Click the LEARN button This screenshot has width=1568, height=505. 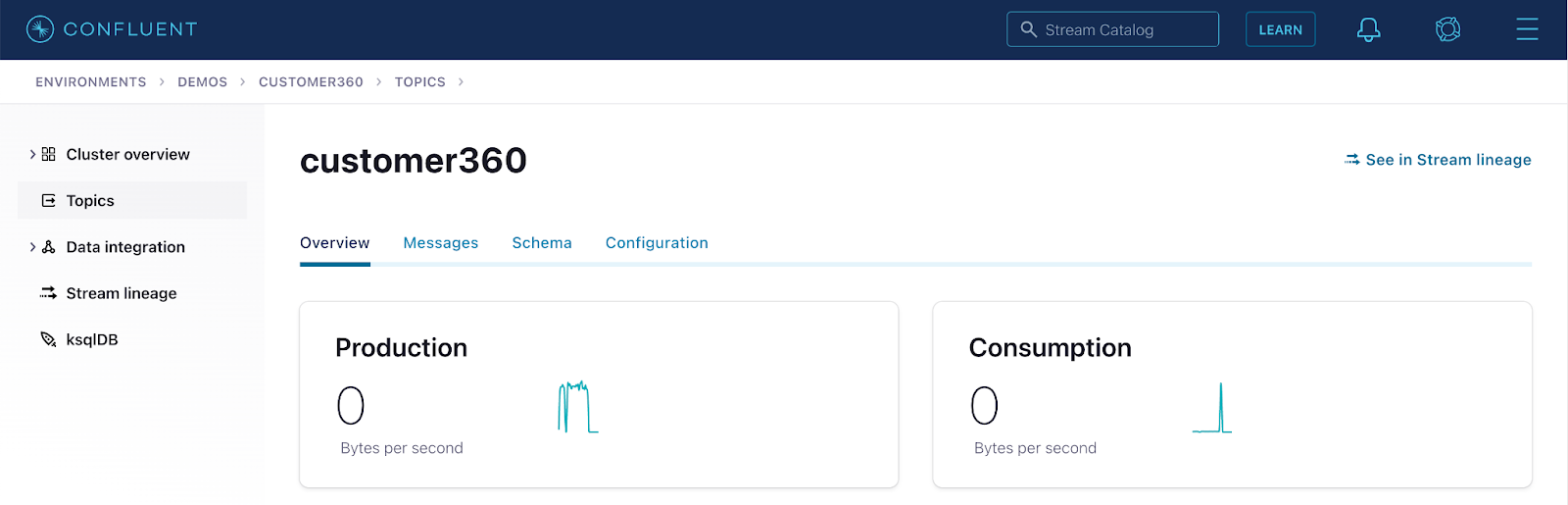click(1280, 29)
